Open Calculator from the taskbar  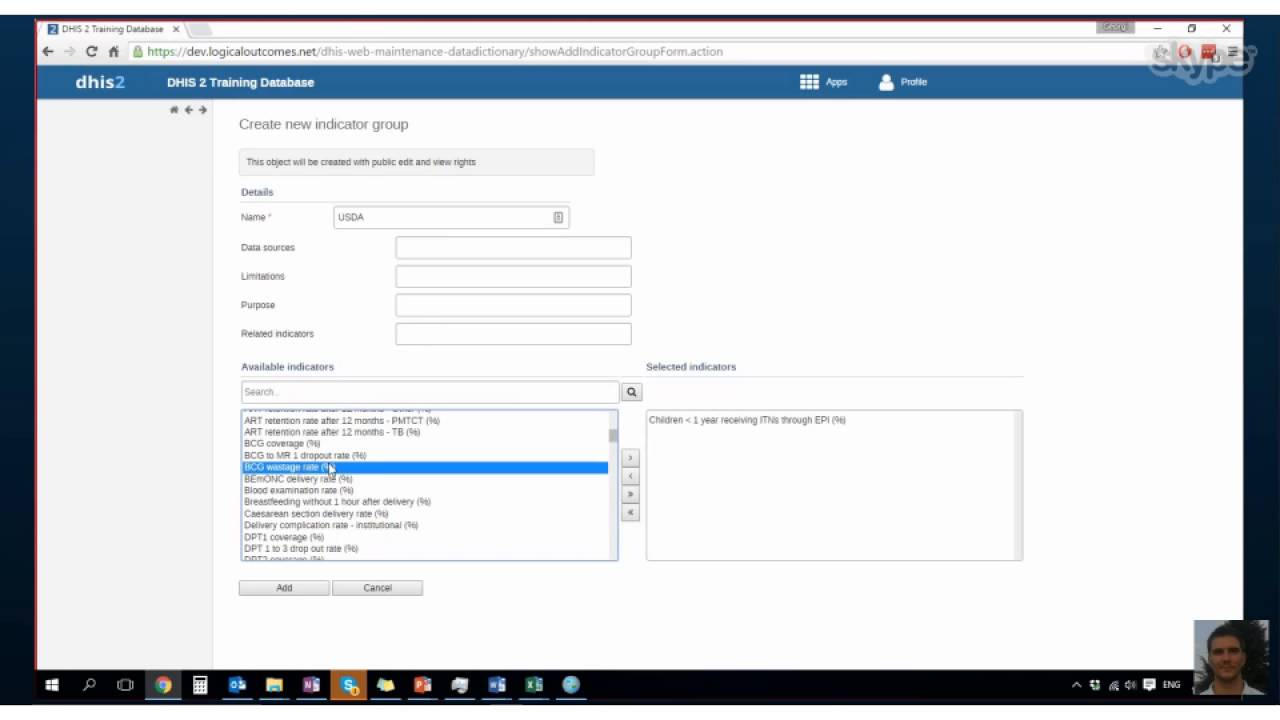click(x=200, y=685)
